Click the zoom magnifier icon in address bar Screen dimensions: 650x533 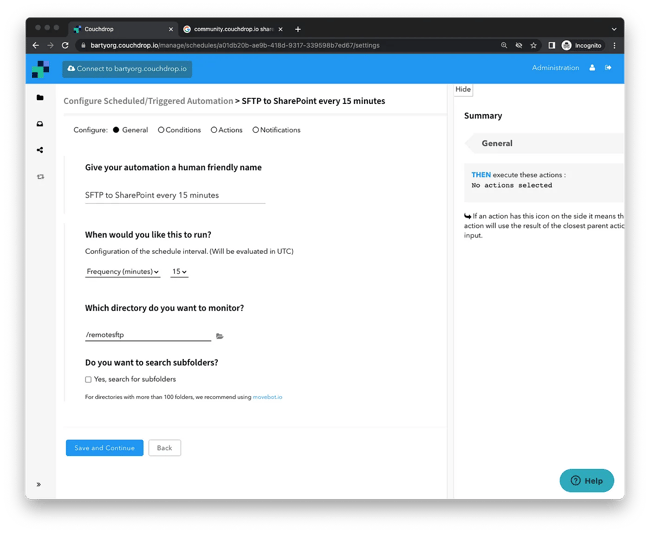[504, 45]
